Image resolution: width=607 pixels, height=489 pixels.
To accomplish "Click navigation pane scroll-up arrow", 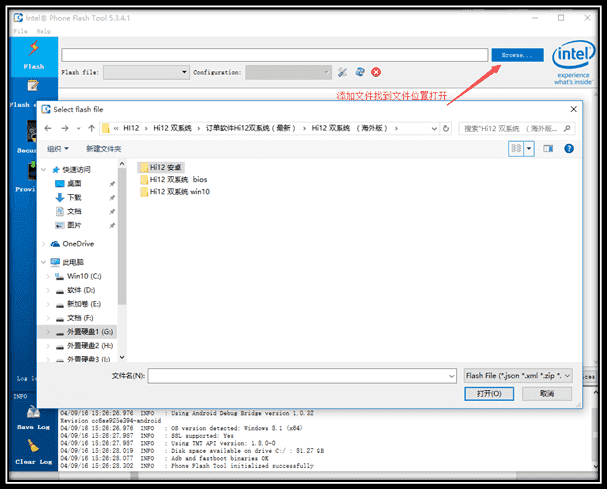I will [x=122, y=164].
